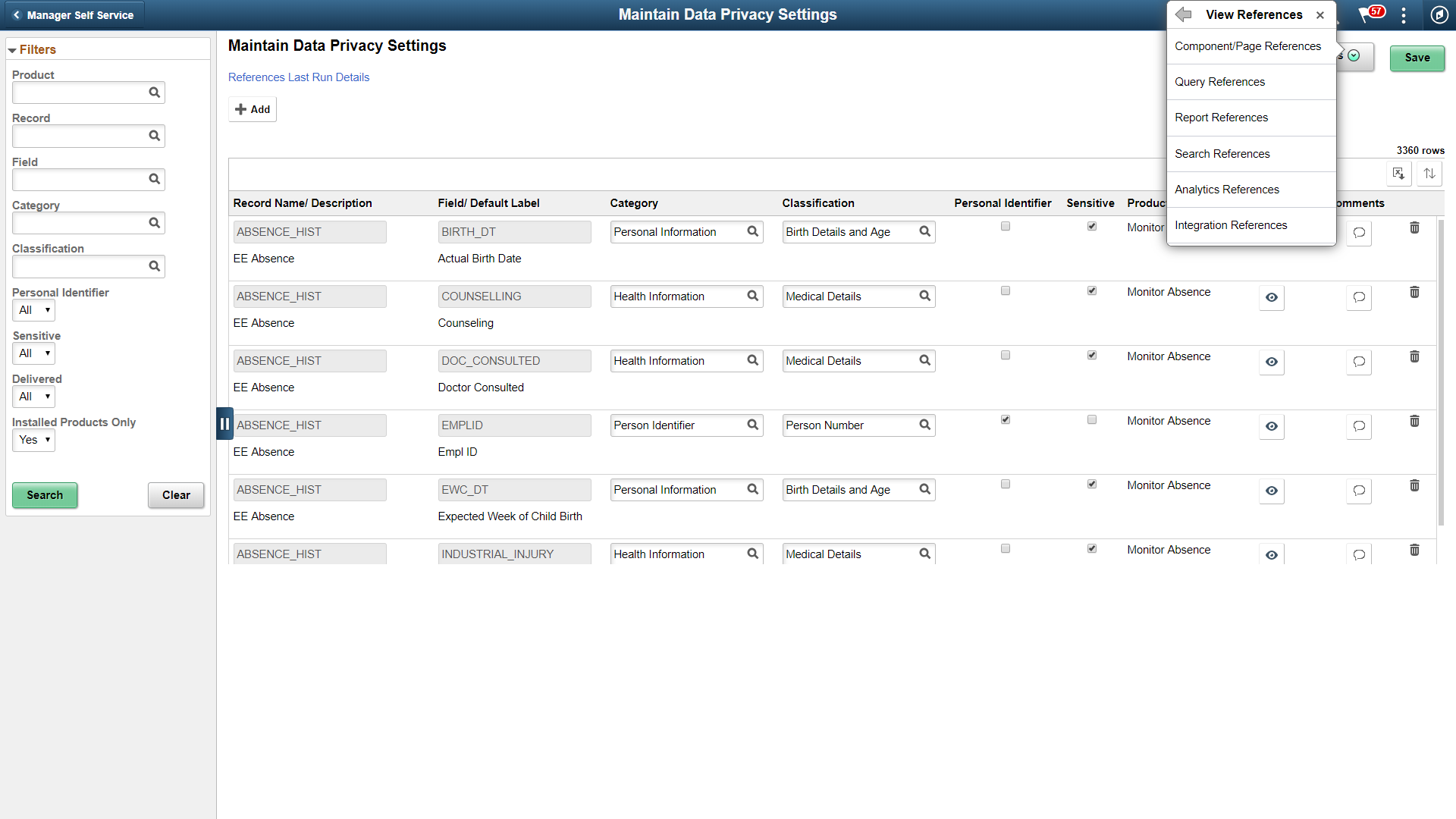This screenshot has width=1456, height=819.
Task: Enable Personal Identifier for BIRTH_DT row
Action: point(1005,225)
